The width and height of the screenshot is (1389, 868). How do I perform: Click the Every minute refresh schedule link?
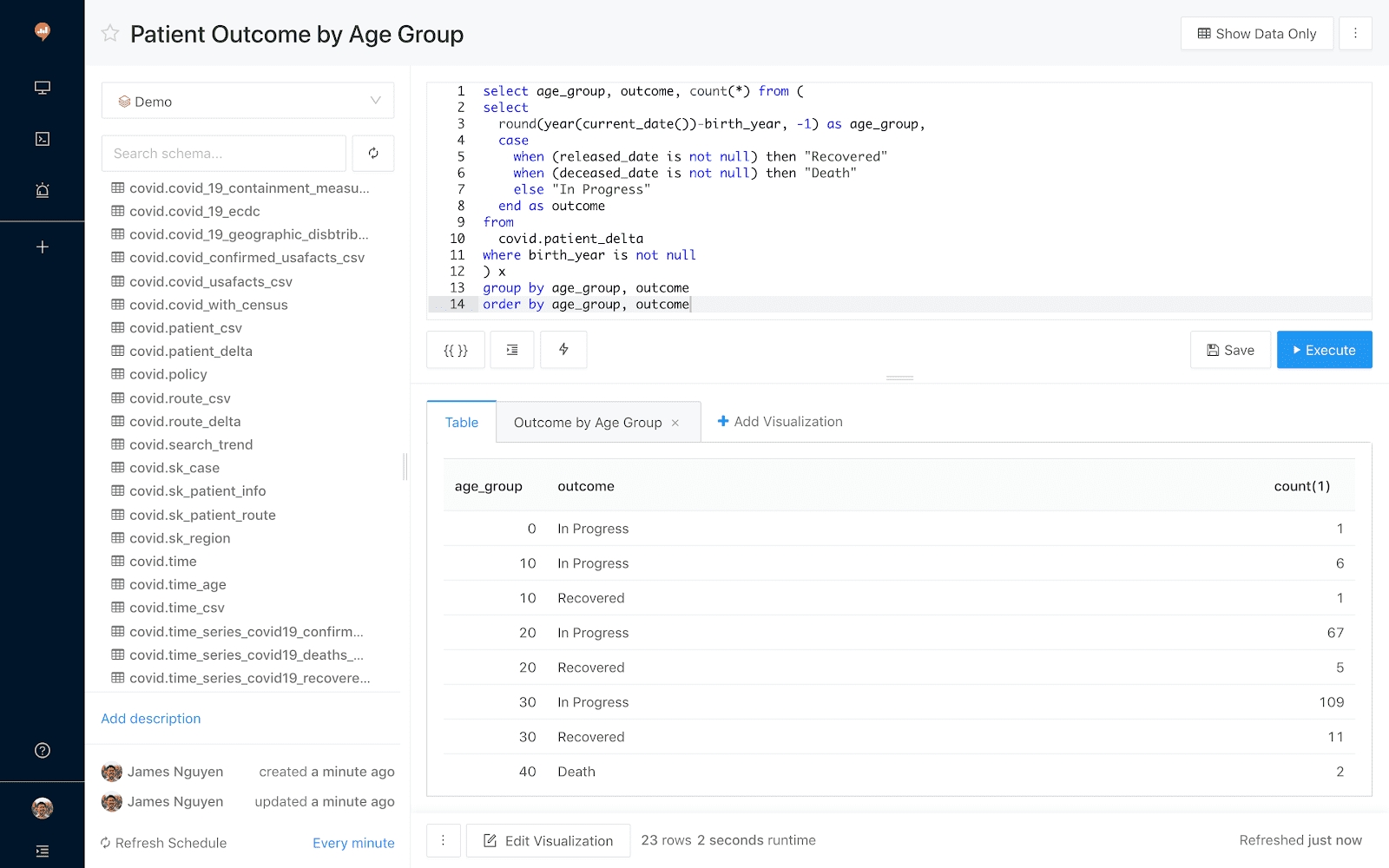353,843
